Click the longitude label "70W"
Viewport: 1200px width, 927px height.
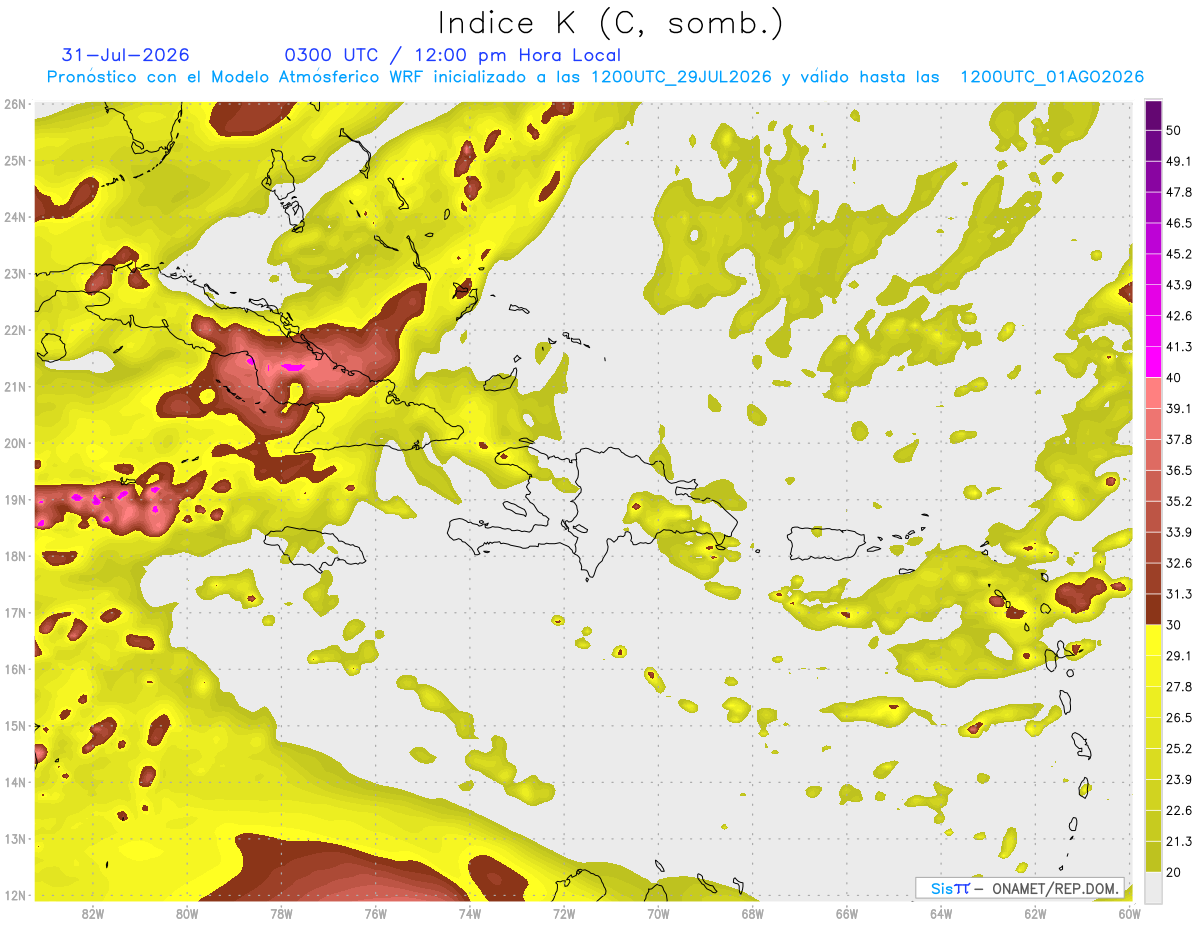coord(658,913)
